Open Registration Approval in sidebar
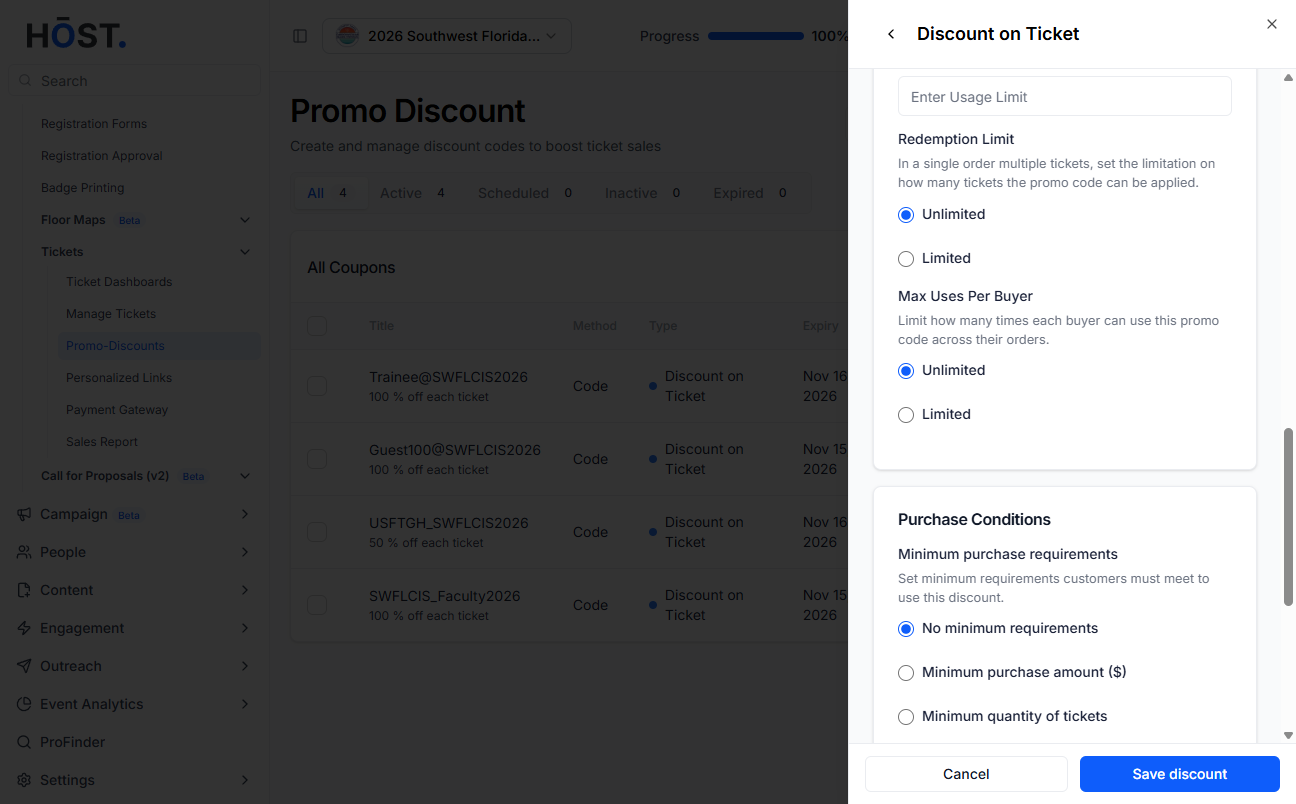Screen dimensions: 1296x804 [x=102, y=156]
